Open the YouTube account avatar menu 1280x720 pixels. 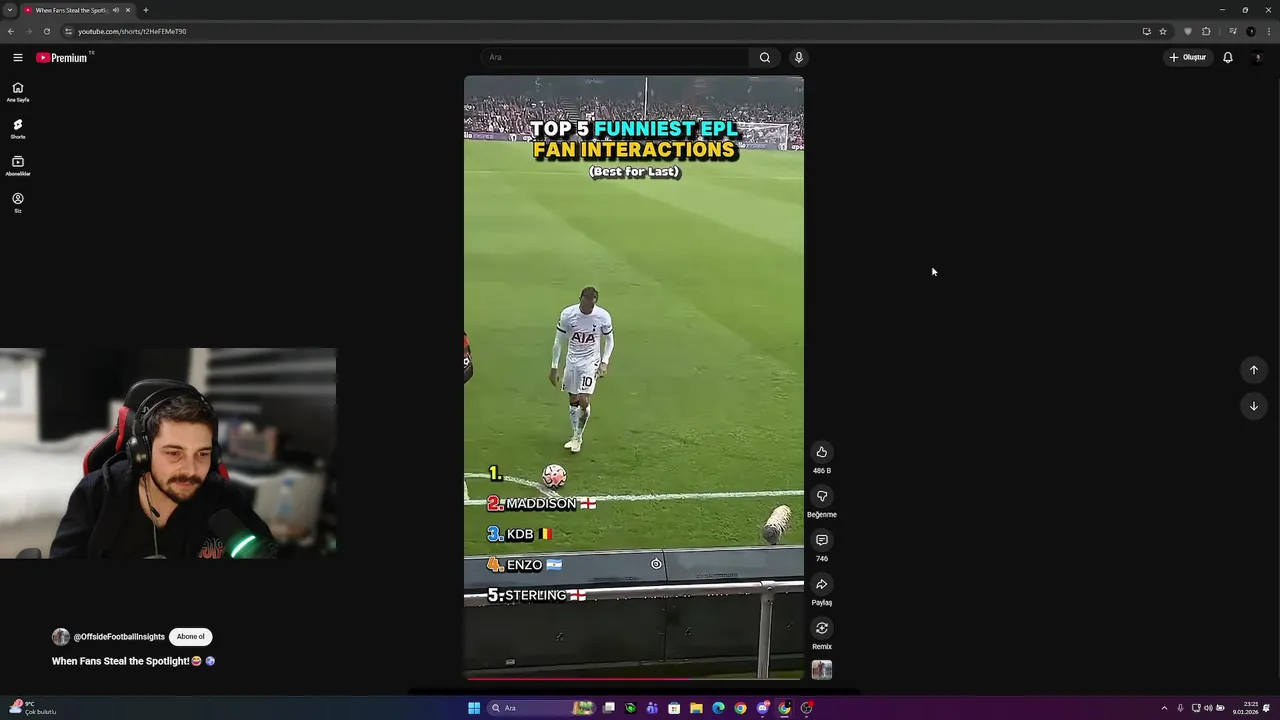[1257, 57]
